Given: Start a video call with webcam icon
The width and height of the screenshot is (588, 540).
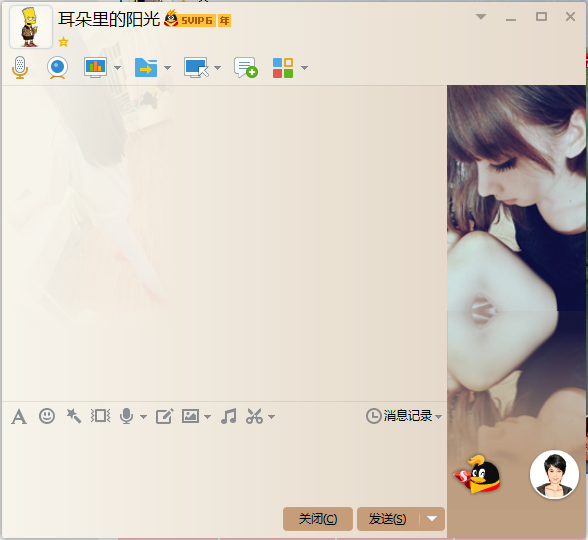Looking at the screenshot, I should [x=57, y=68].
